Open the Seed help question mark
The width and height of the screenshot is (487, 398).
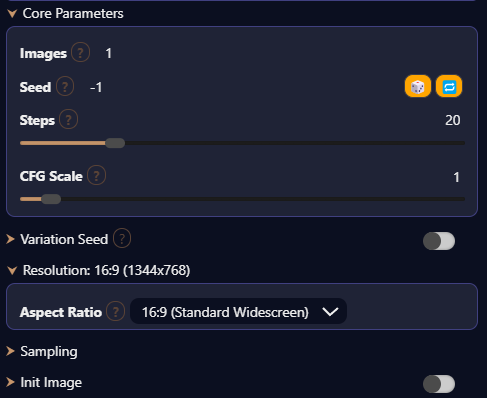65,86
